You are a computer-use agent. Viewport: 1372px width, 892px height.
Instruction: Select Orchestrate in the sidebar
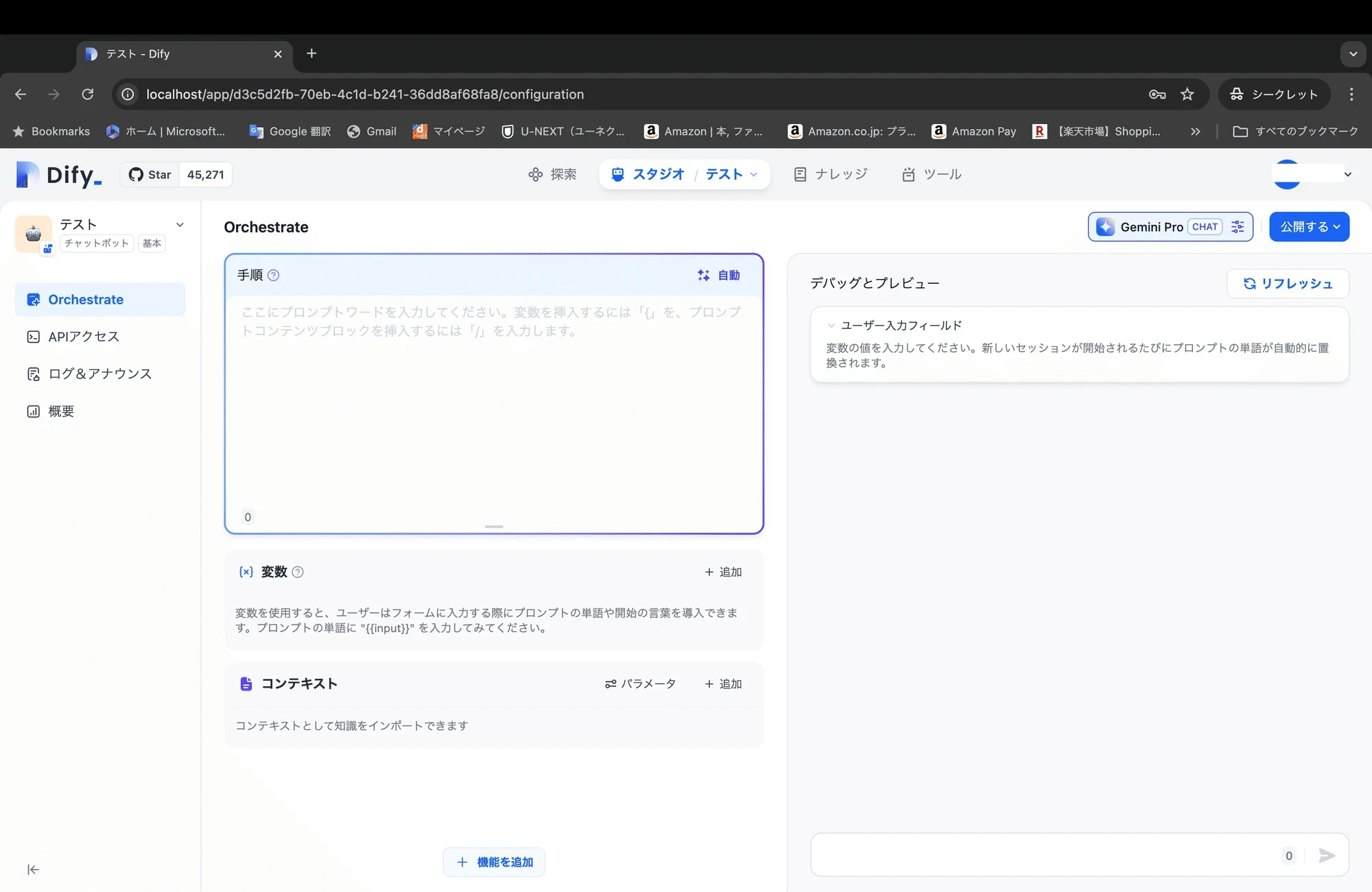pos(84,299)
